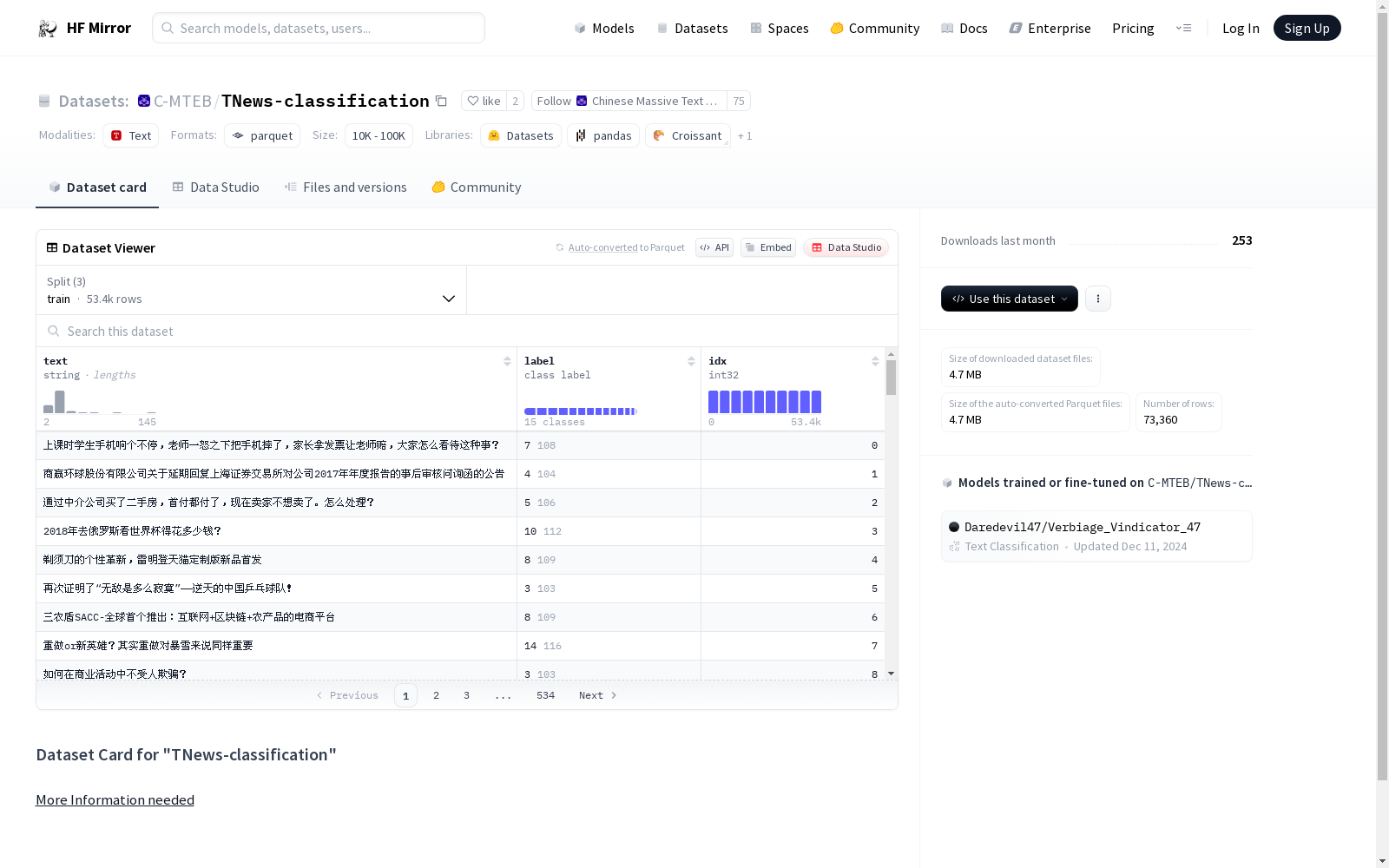1389x868 pixels.
Task: Sort the text column
Action: click(x=507, y=361)
